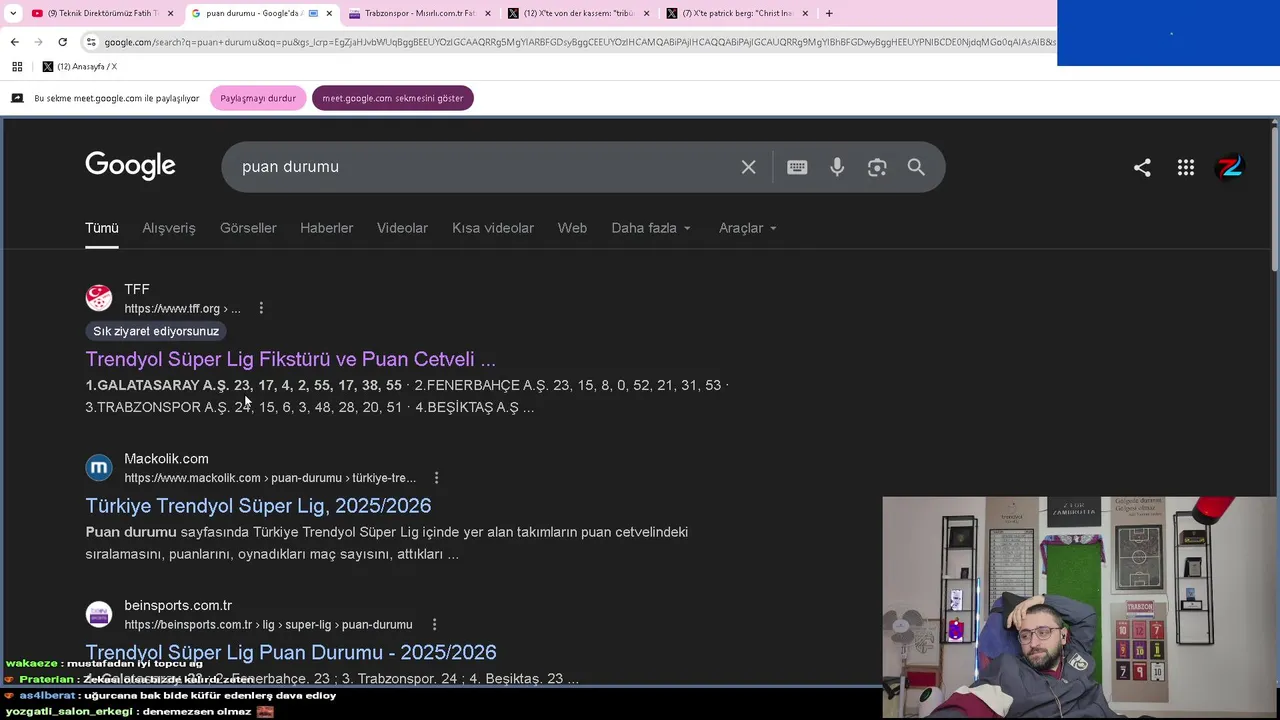Click the beinsports.com.tr favicon
The image size is (1280, 720).
coord(99,614)
